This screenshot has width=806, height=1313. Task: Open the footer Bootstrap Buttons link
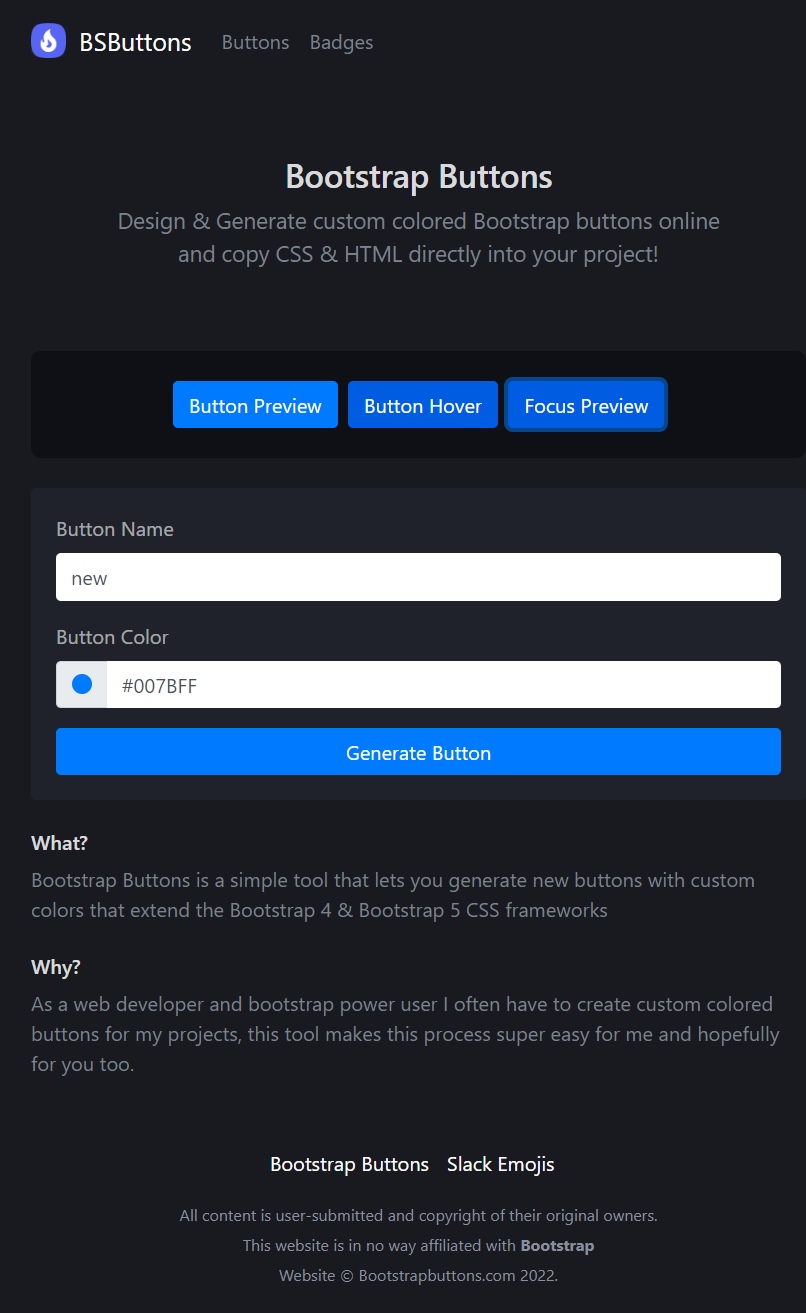pos(349,1164)
